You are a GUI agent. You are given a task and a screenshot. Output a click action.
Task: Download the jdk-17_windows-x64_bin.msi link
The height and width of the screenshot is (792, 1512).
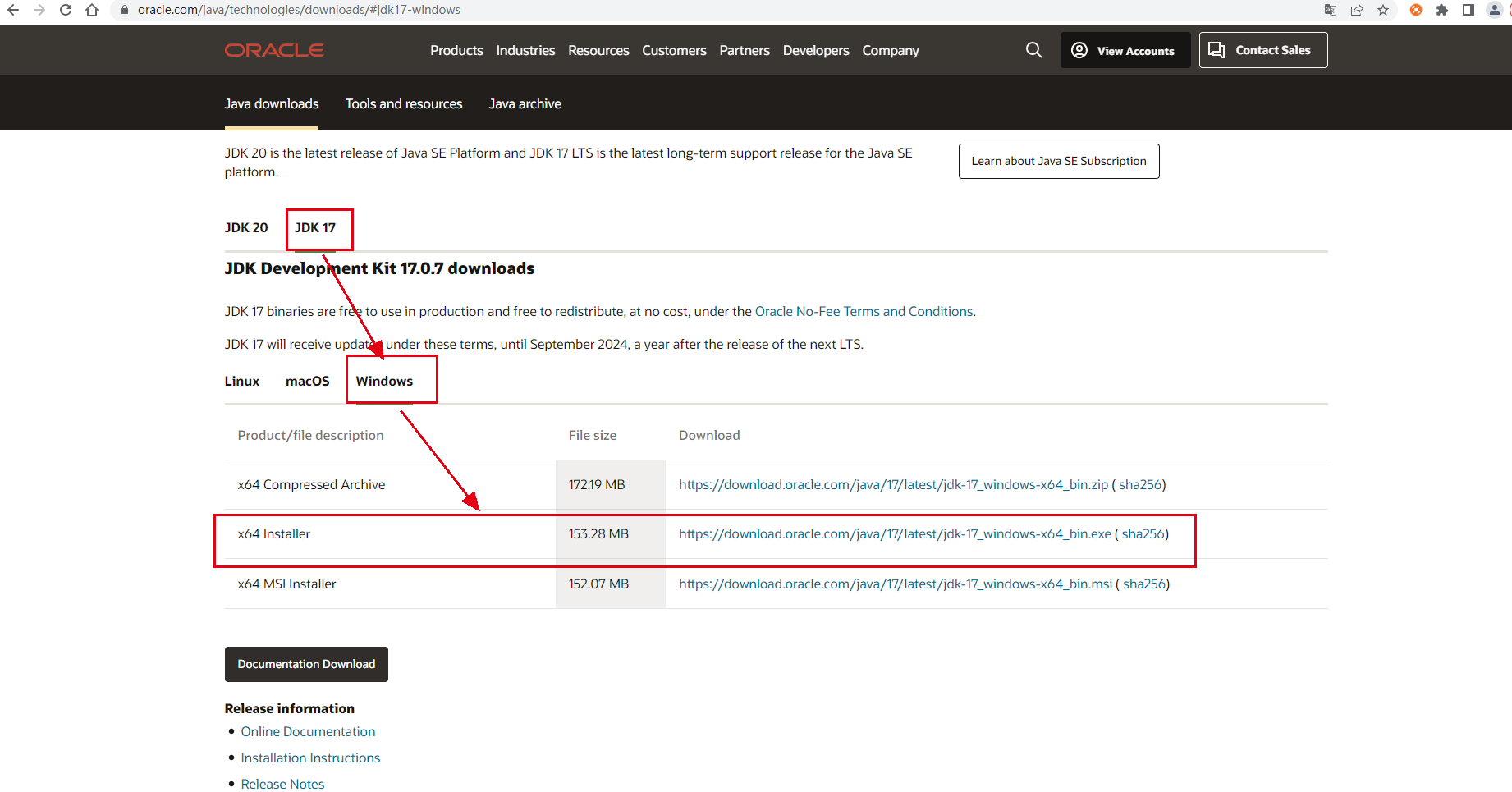click(896, 584)
